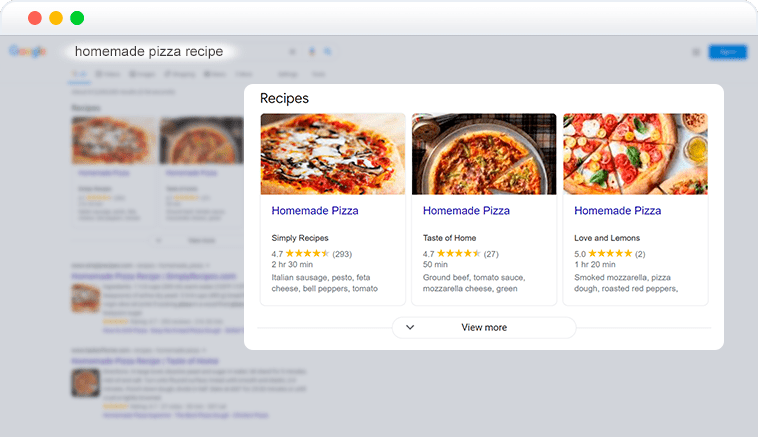Screen dimensions: 758x437
Task: Click the magnifying glass search icon
Action: click(328, 51)
